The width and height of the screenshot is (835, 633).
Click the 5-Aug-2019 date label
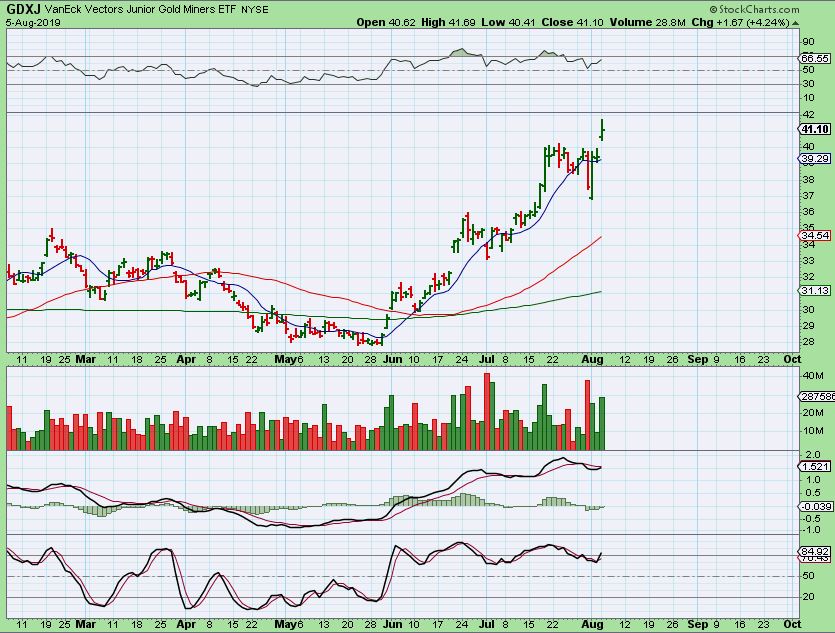click(33, 22)
